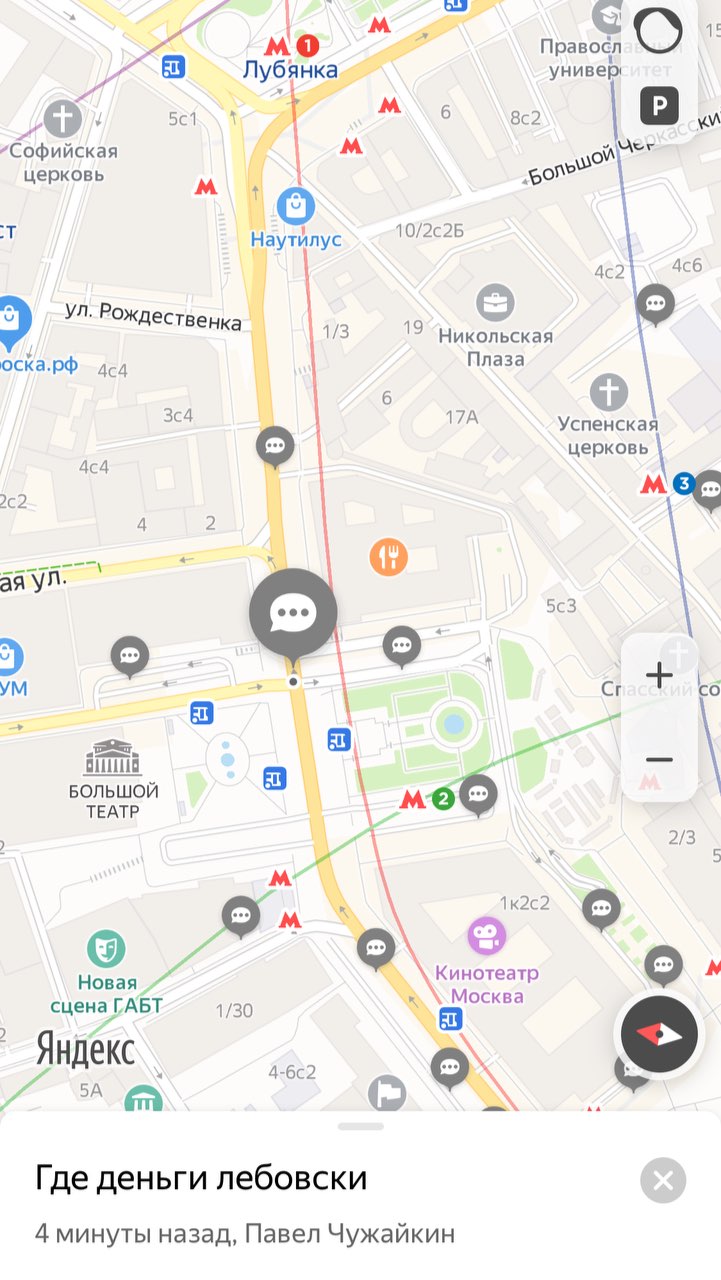
Task: Open the Наутилус shopping icon
Action: 295,207
